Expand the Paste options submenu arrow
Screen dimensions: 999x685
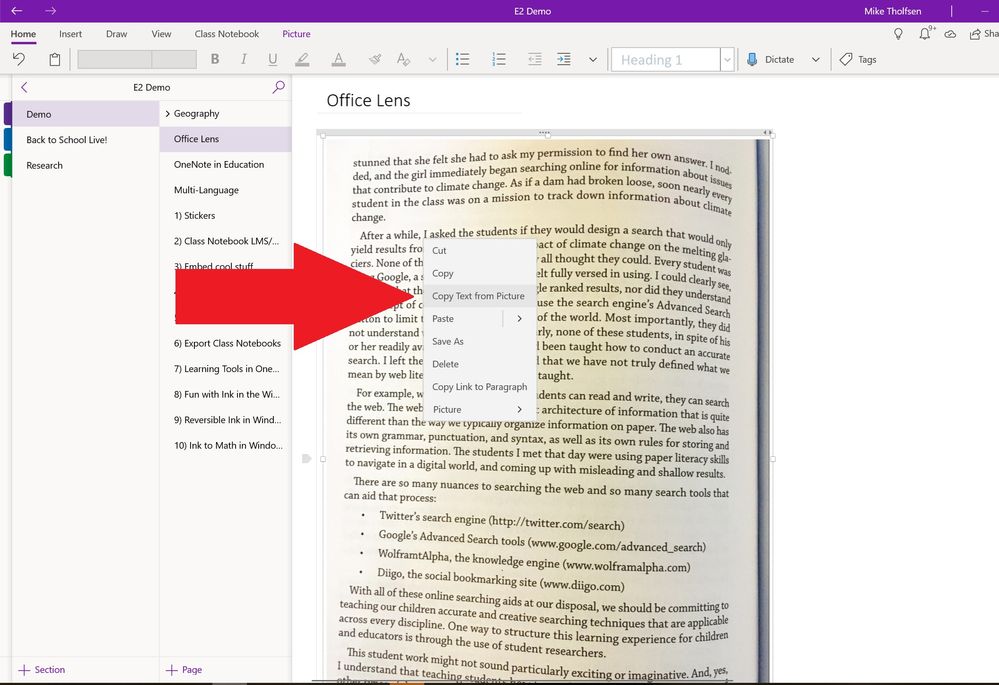[519, 319]
